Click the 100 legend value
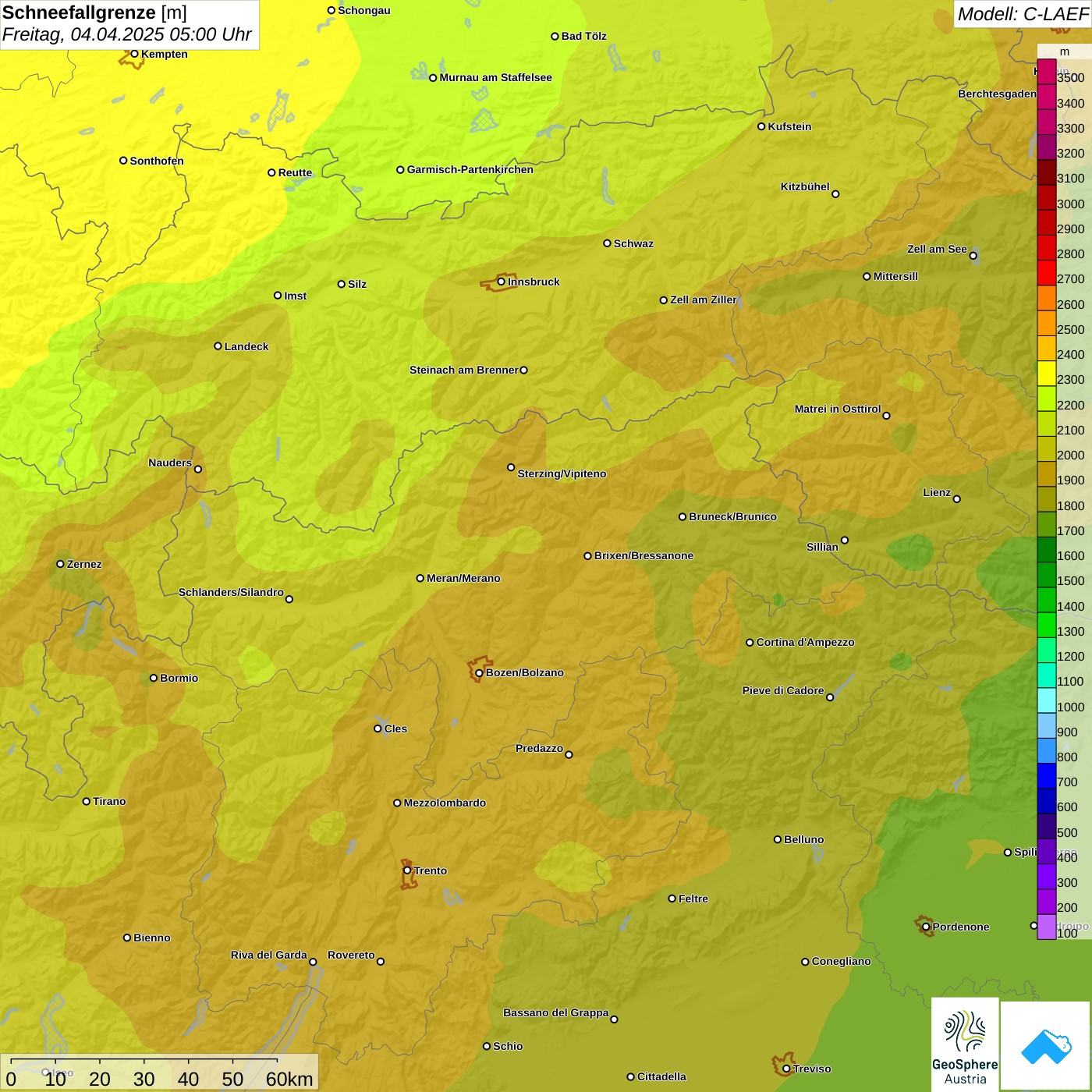Image resolution: width=1092 pixels, height=1092 pixels. coord(1068,933)
